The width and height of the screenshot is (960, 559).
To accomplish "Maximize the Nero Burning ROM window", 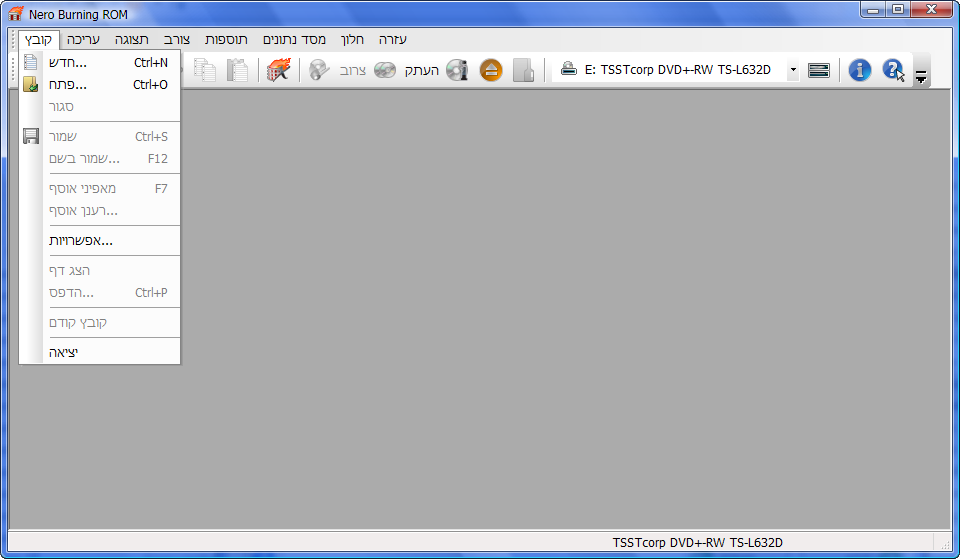I will pos(898,9).
